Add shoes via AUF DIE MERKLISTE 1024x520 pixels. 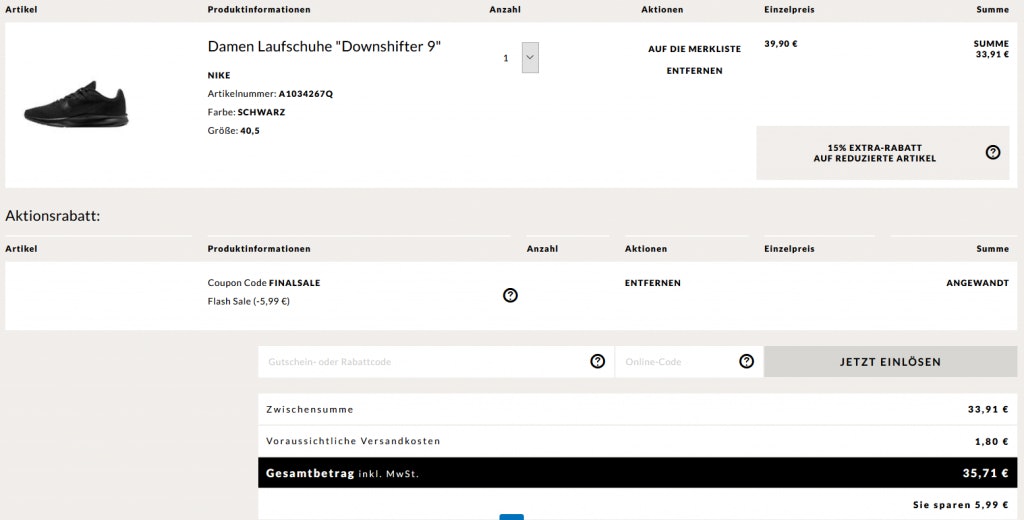(x=694, y=49)
